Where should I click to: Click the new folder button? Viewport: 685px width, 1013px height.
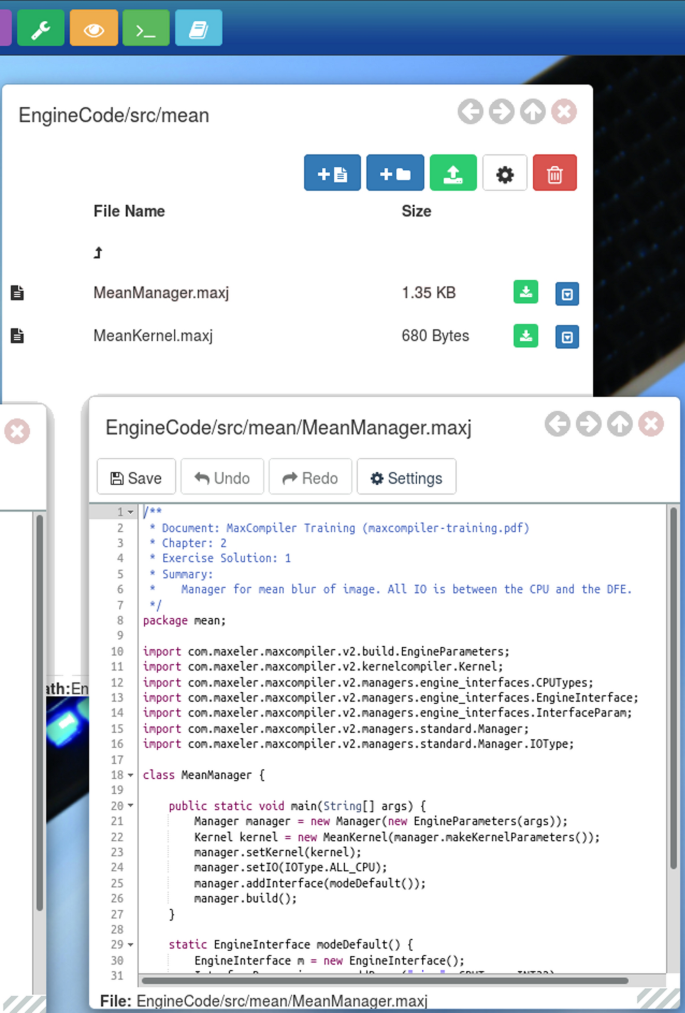click(x=395, y=173)
